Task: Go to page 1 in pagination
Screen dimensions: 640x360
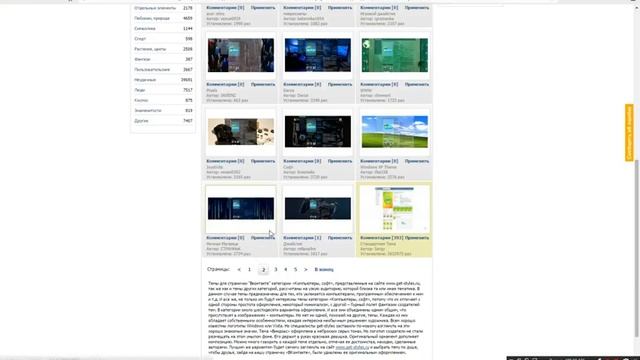Action: click(249, 269)
